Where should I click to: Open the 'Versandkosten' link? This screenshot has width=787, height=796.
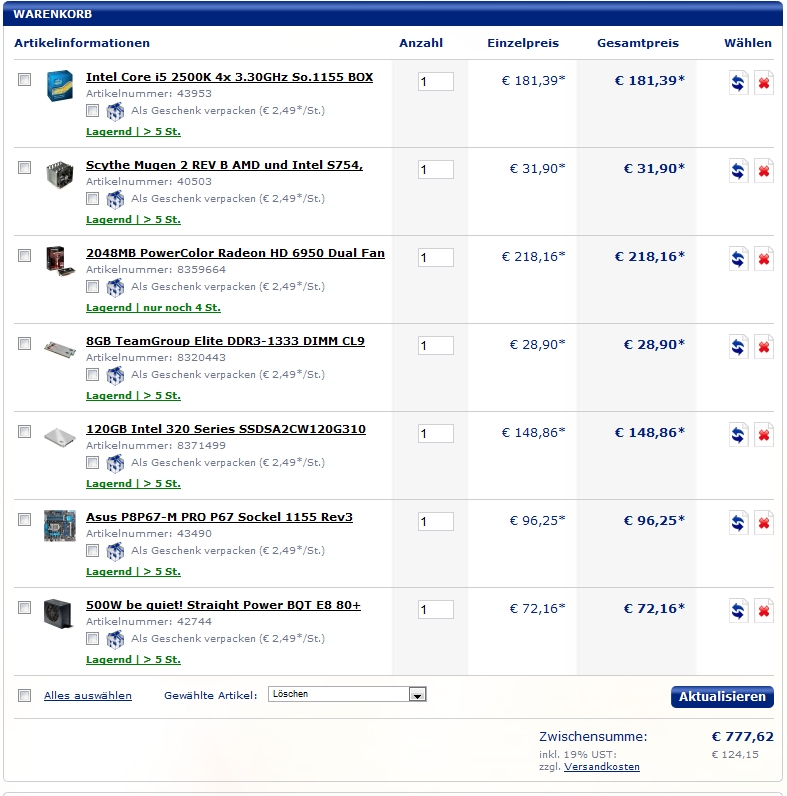coord(602,767)
